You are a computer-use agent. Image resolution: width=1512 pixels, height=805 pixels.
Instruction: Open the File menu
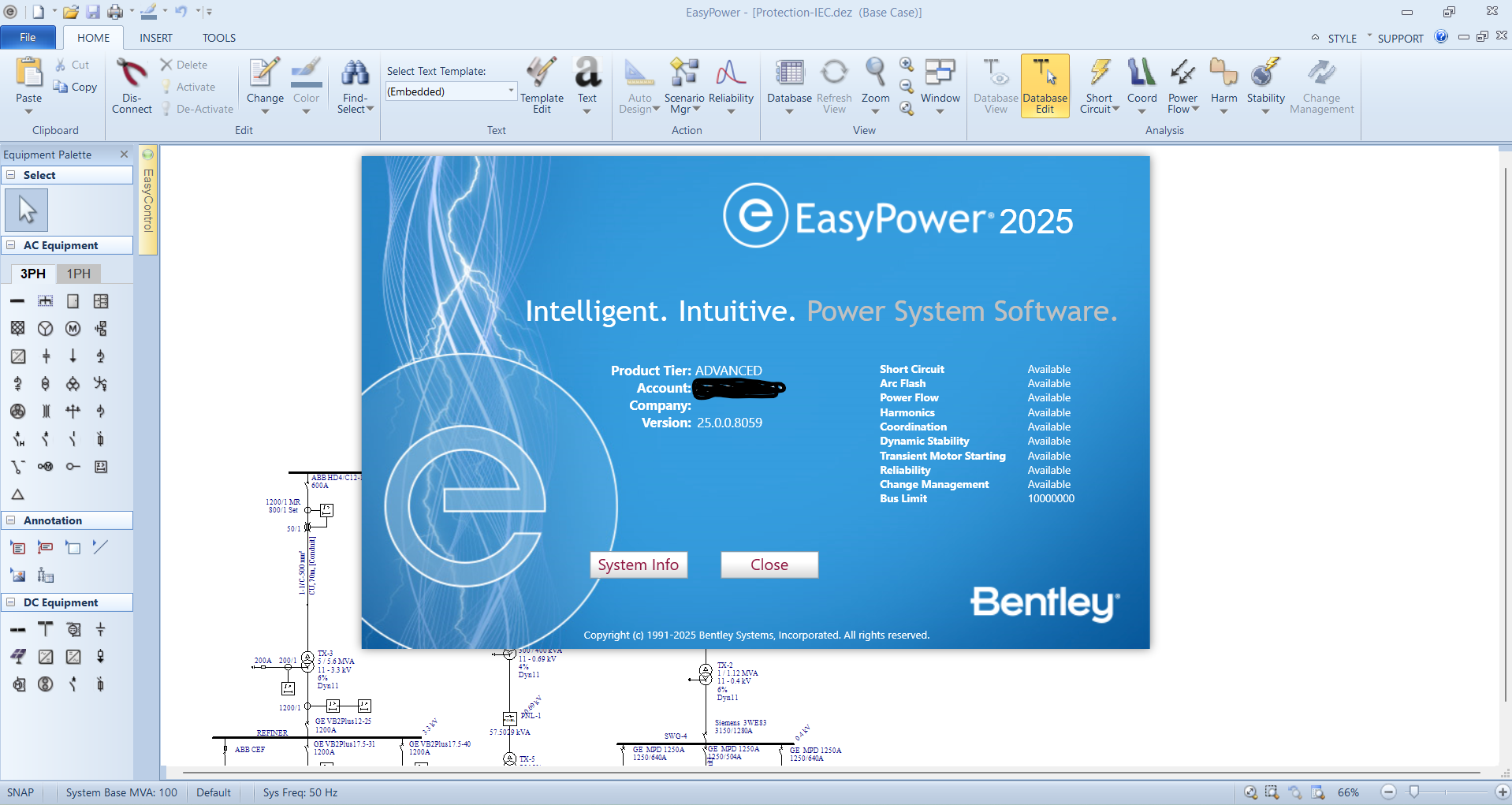point(28,38)
